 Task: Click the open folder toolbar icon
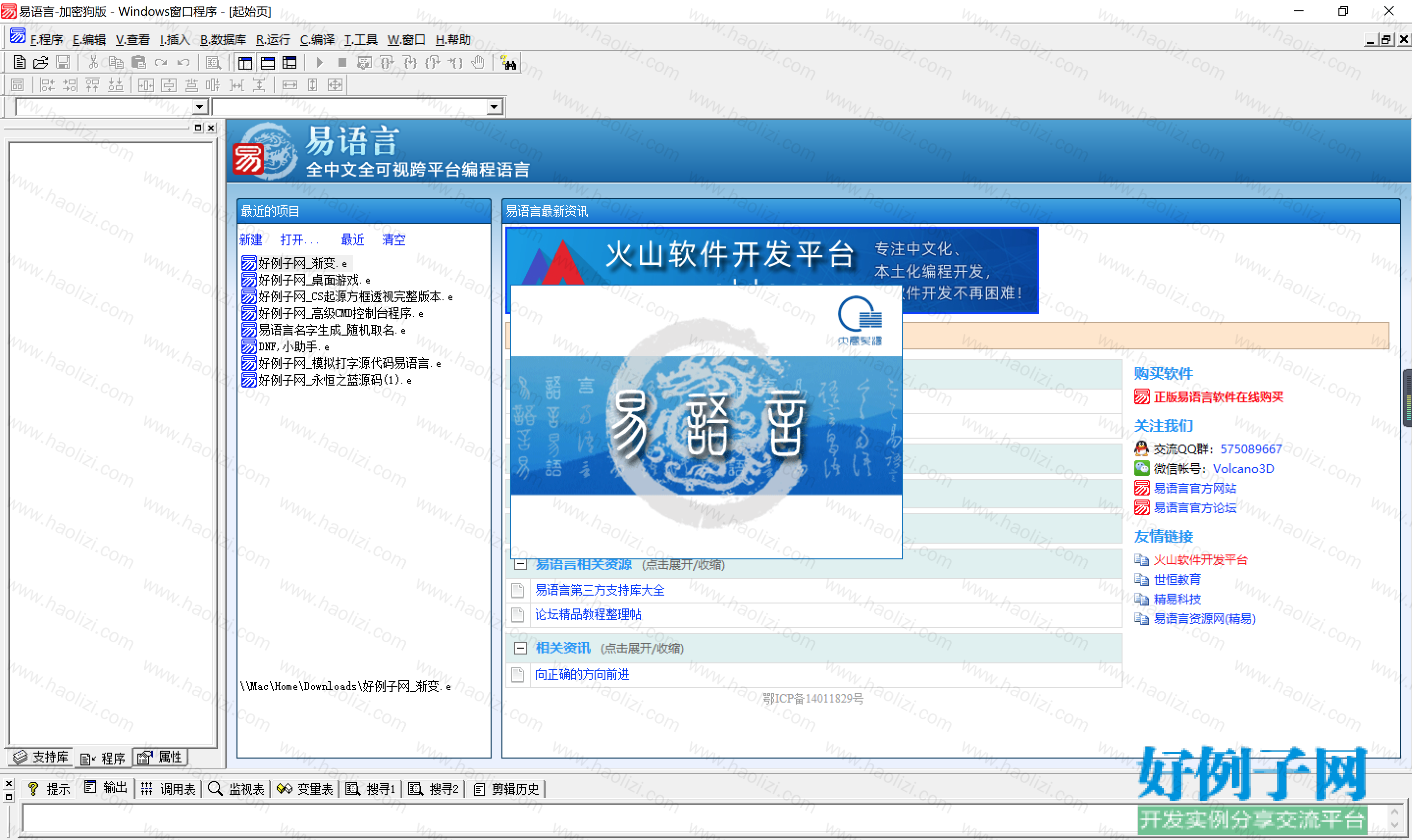tap(41, 62)
